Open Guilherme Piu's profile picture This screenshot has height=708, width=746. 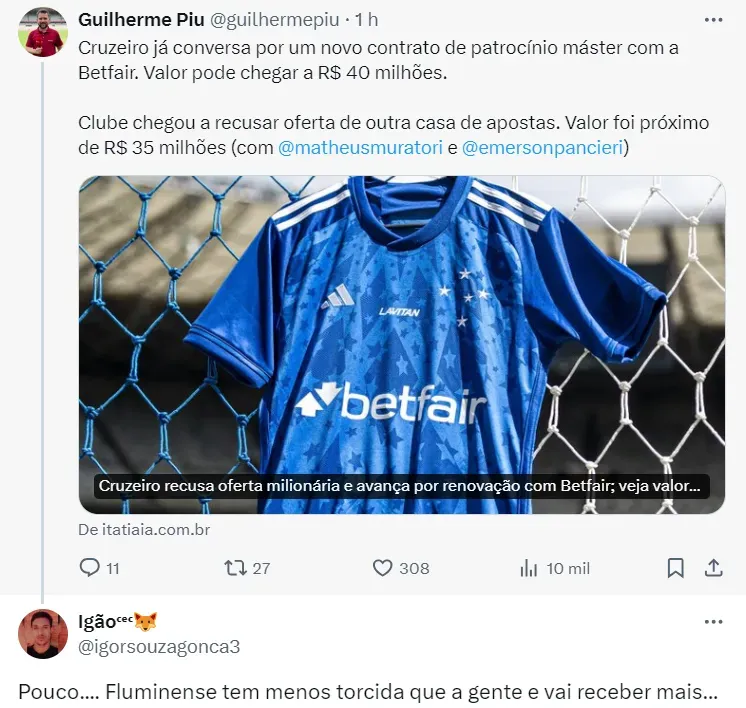click(x=43, y=32)
